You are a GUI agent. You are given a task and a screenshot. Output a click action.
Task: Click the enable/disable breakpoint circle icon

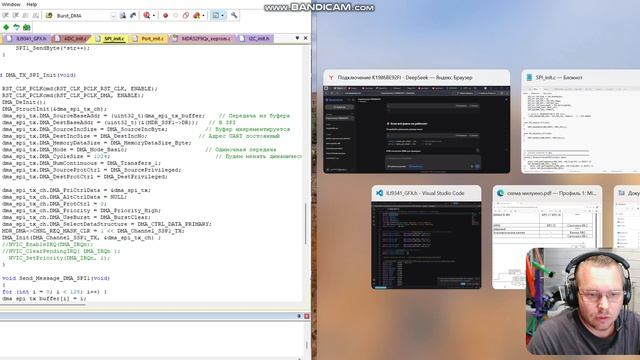176,16
